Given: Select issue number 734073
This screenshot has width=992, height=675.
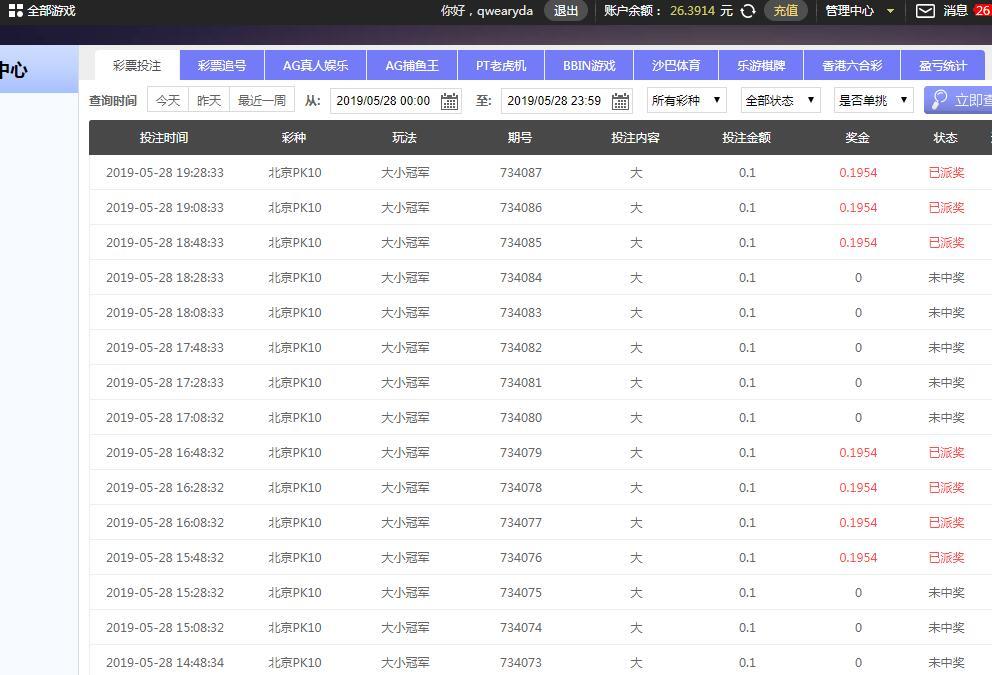Looking at the screenshot, I should (x=521, y=662).
